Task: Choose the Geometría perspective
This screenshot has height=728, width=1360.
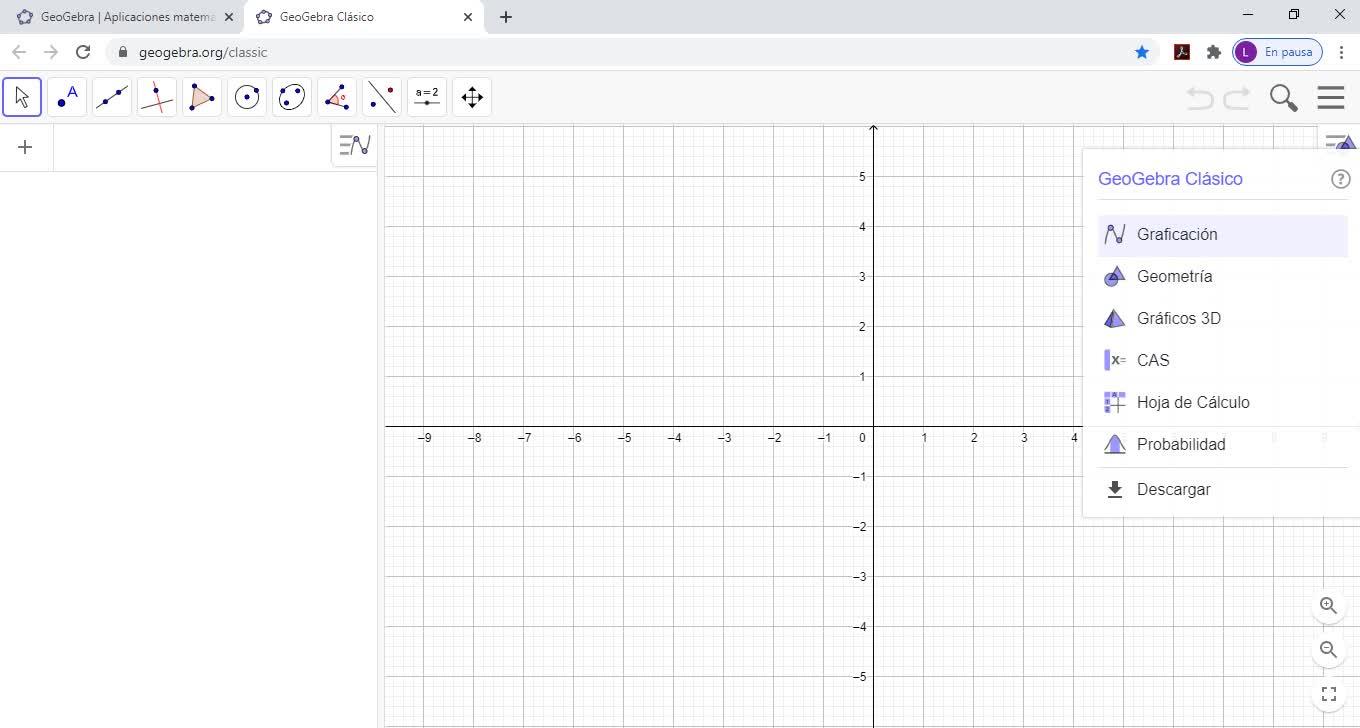Action: [1223, 277]
